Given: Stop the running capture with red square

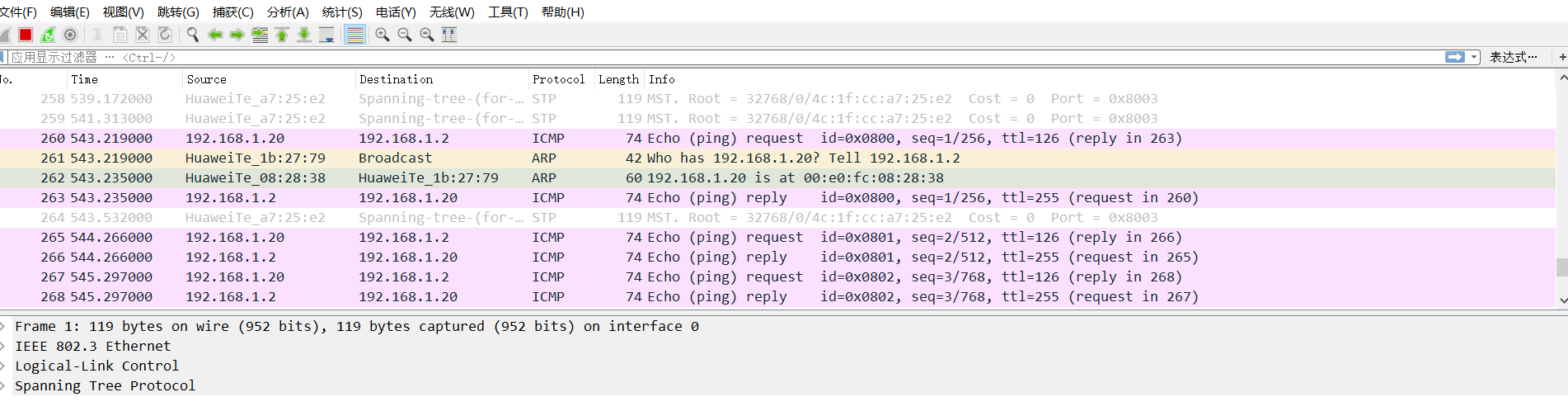Looking at the screenshot, I should [x=26, y=35].
